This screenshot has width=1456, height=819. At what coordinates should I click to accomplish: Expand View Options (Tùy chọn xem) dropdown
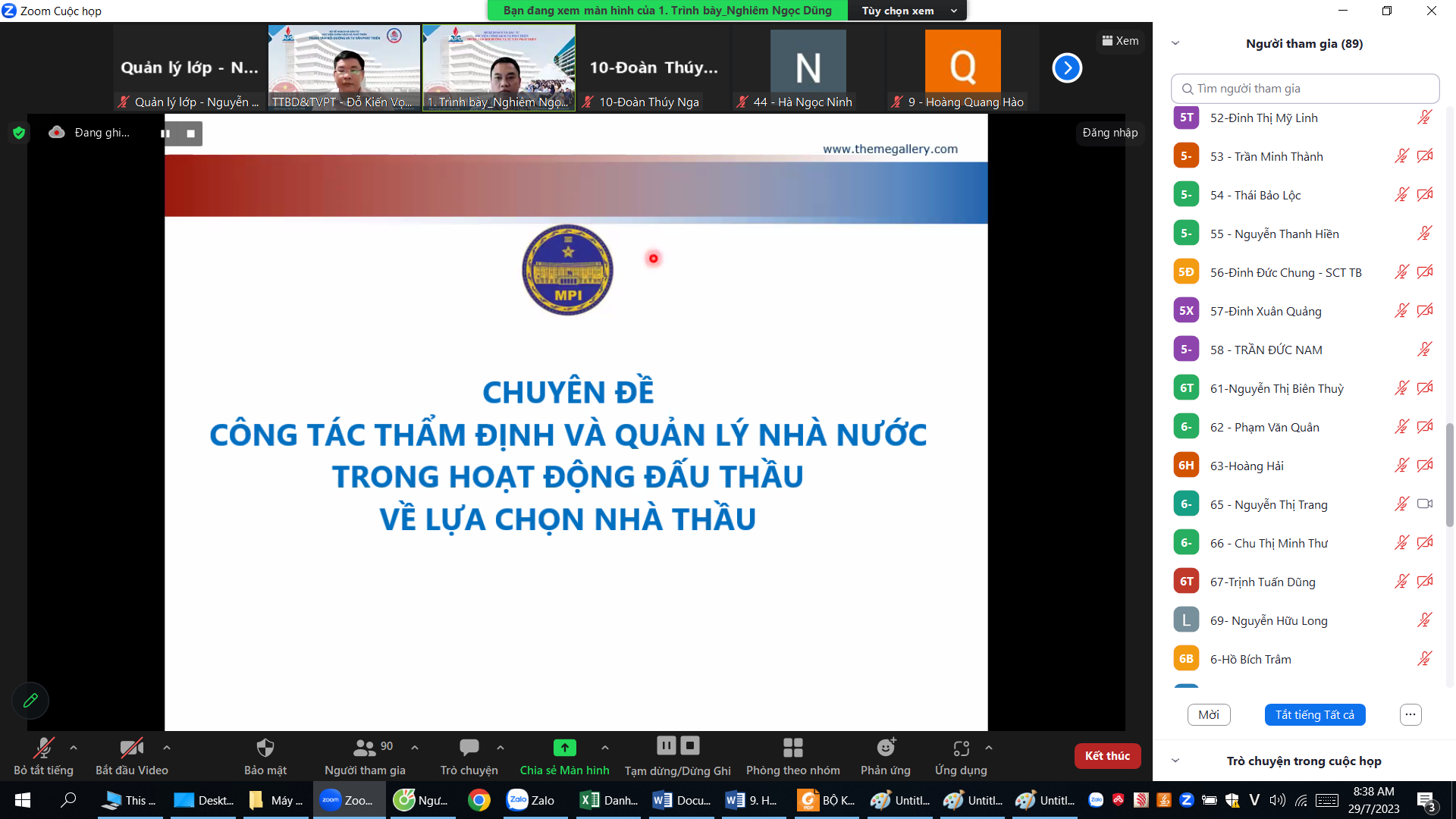(x=907, y=11)
